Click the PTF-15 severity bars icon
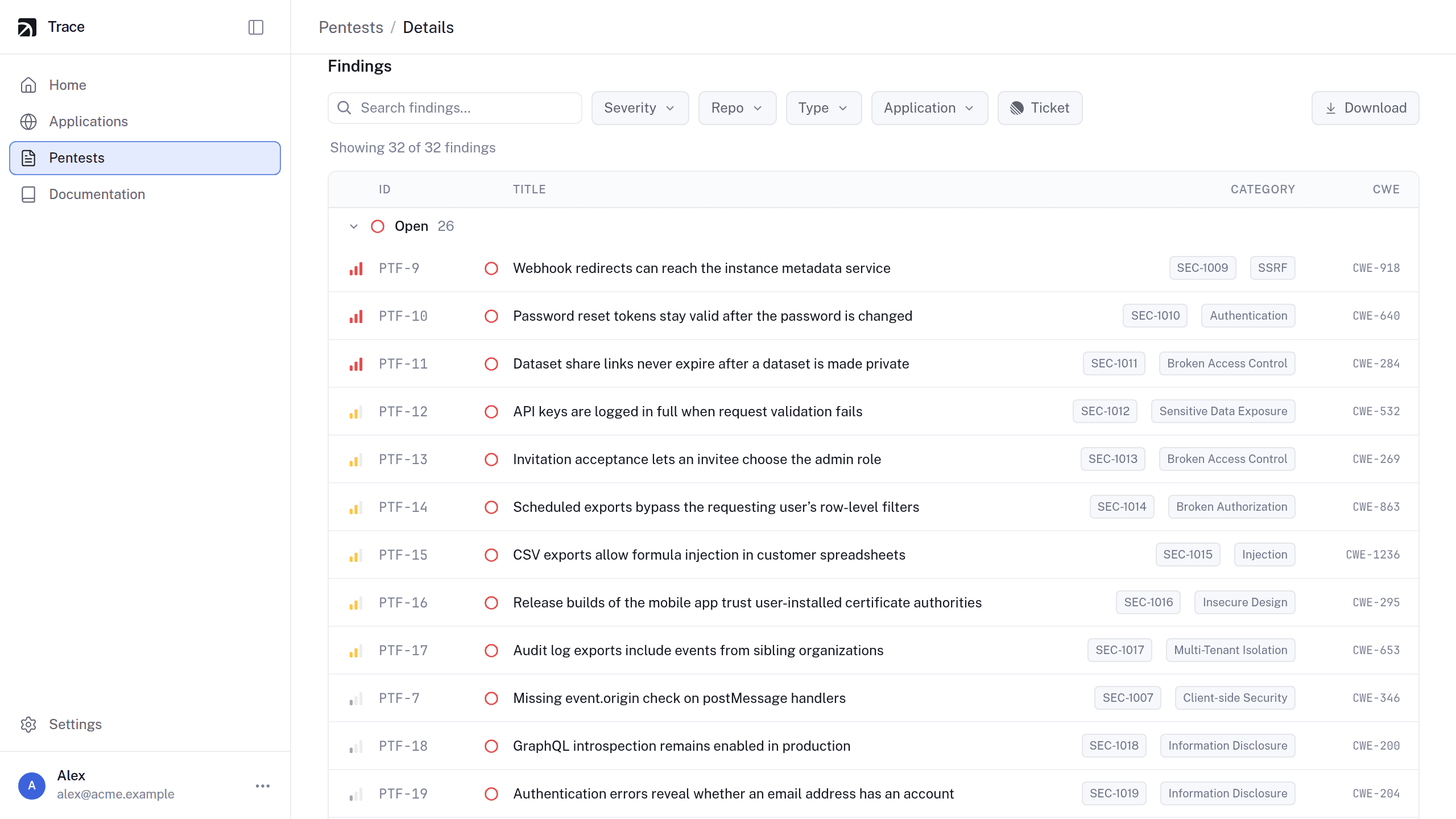 tap(356, 555)
